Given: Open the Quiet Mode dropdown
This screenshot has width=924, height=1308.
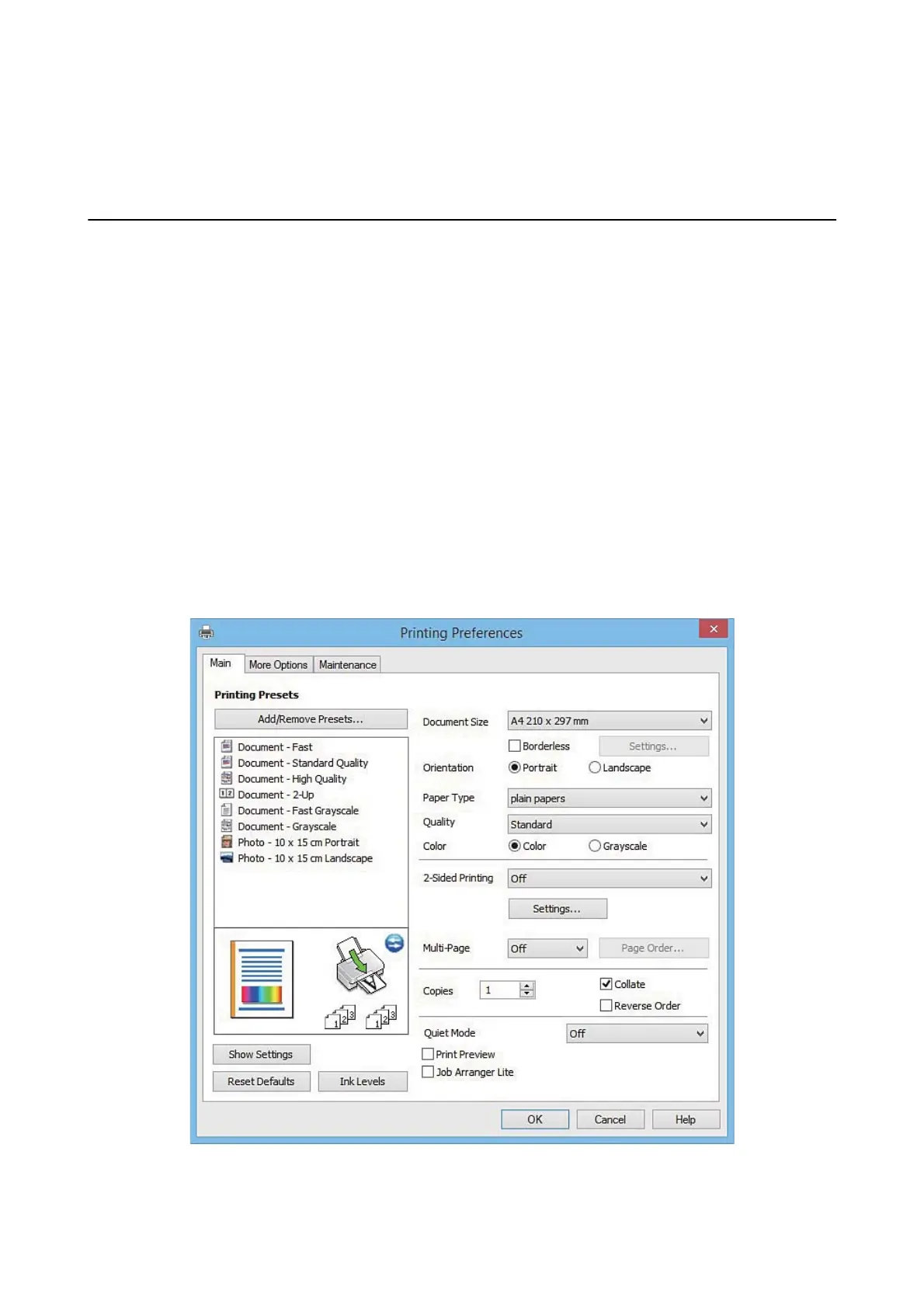Looking at the screenshot, I should tap(637, 1033).
